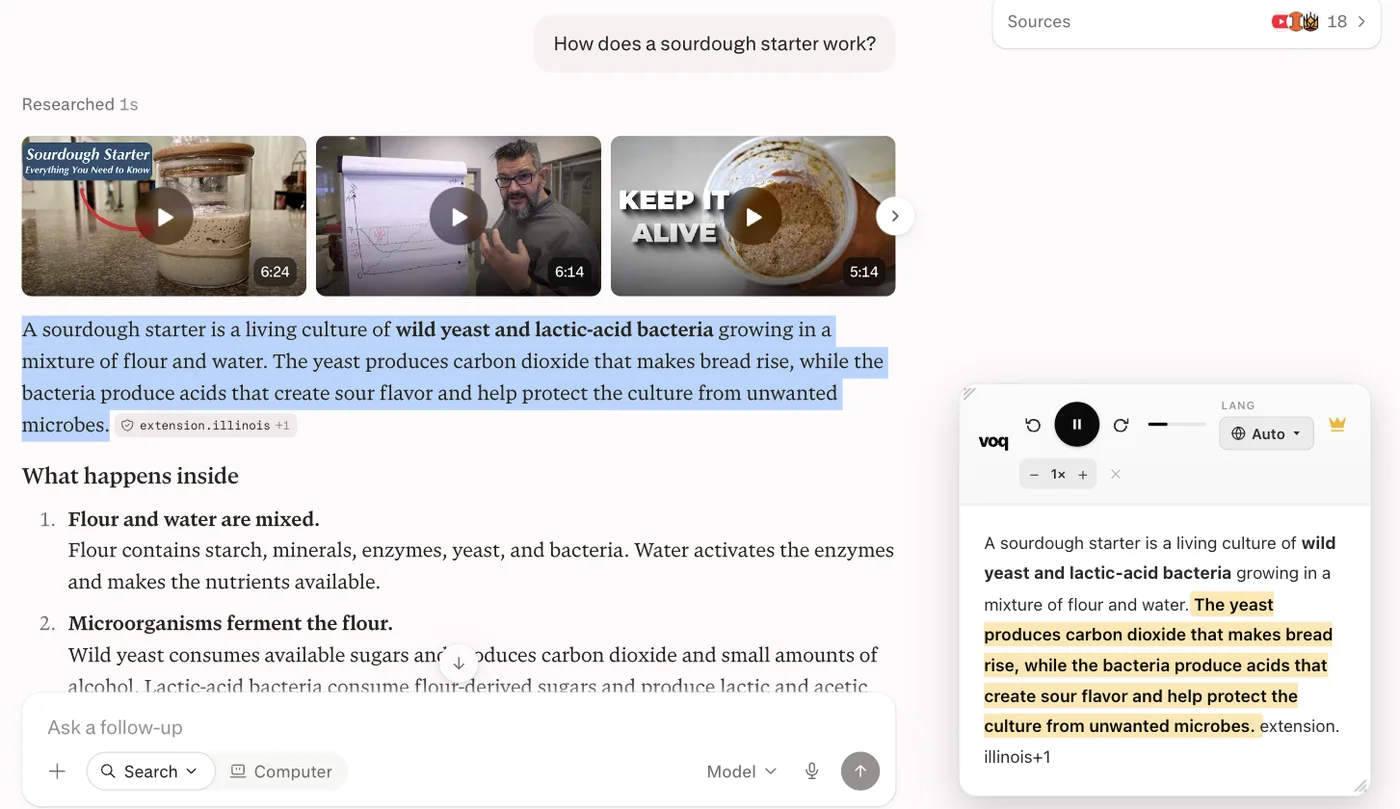Click the scroll-to-bottom arrow button
The image size is (1400, 809).
tap(459, 663)
